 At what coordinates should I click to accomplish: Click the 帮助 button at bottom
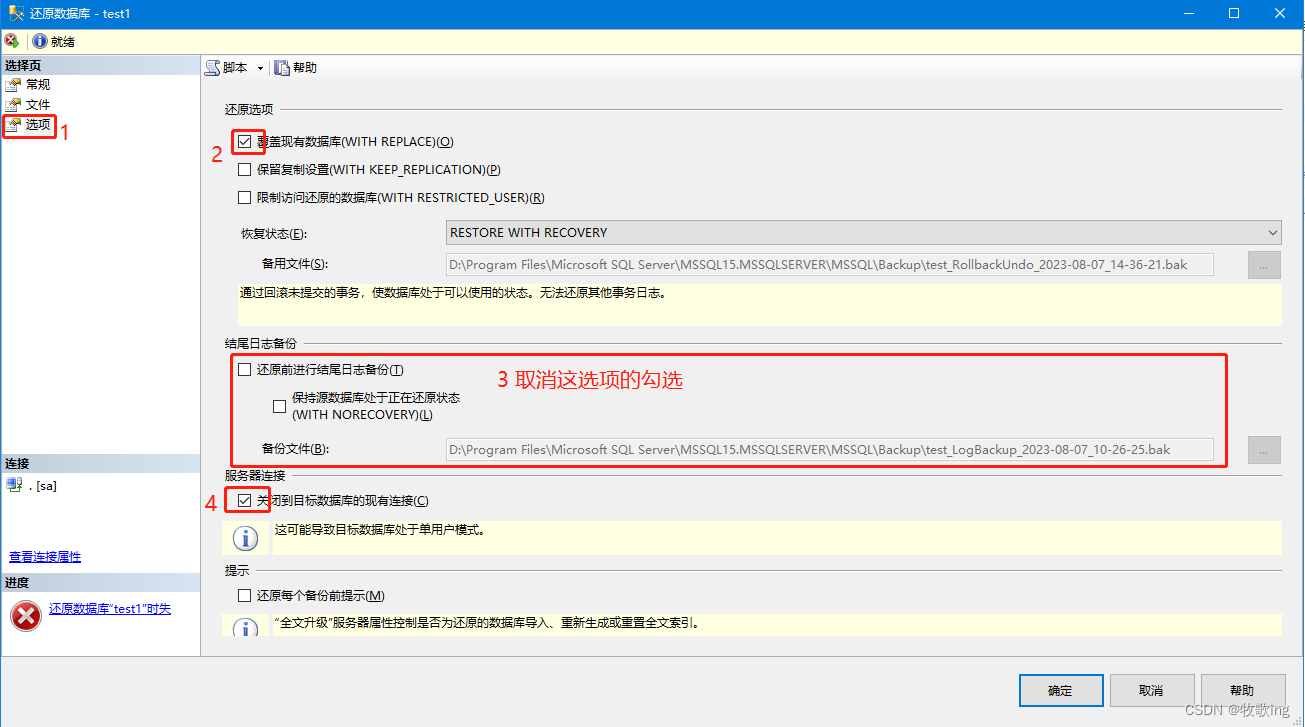click(x=1242, y=690)
